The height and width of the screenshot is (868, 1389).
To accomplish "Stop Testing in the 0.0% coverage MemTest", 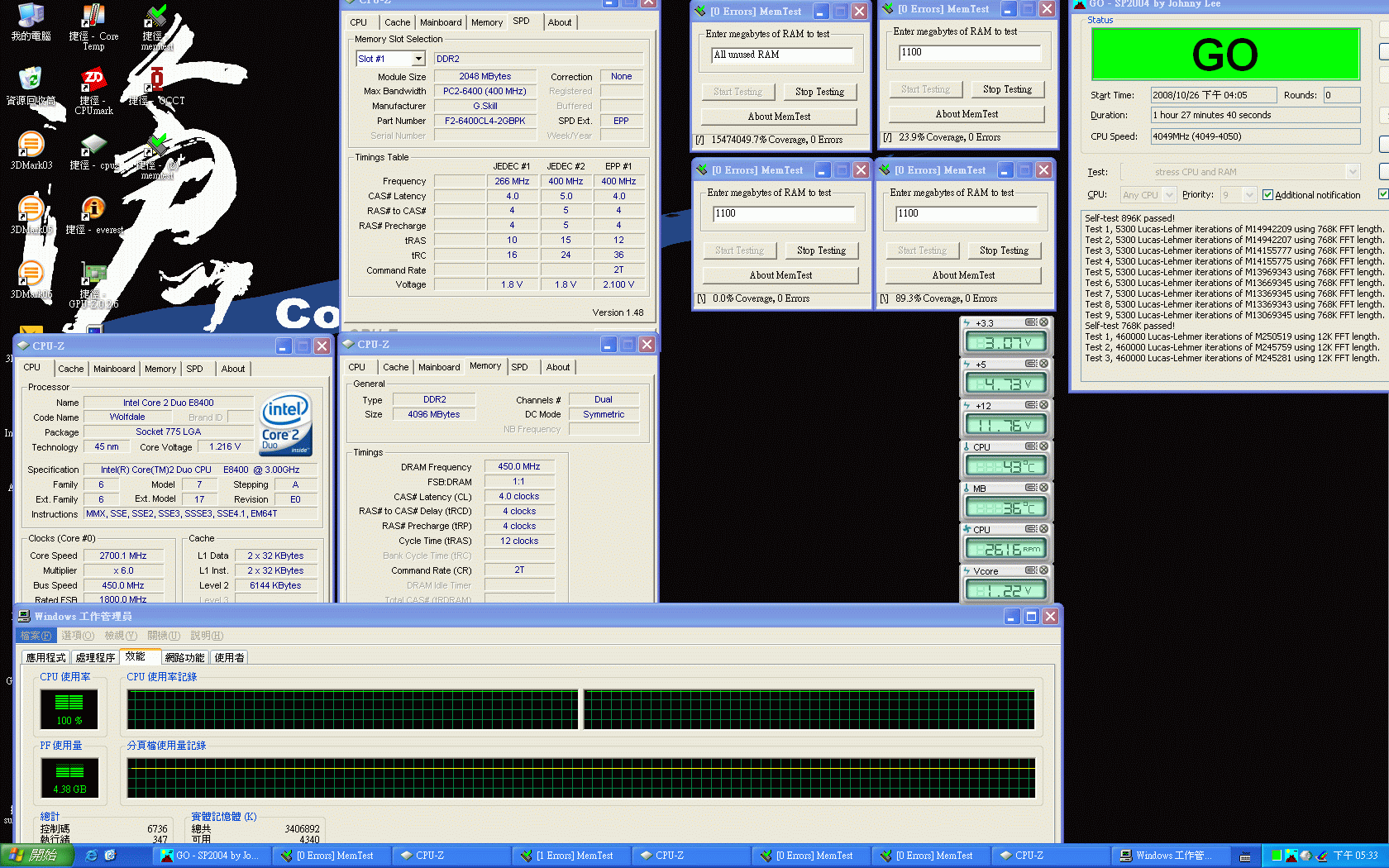I will (821, 250).
